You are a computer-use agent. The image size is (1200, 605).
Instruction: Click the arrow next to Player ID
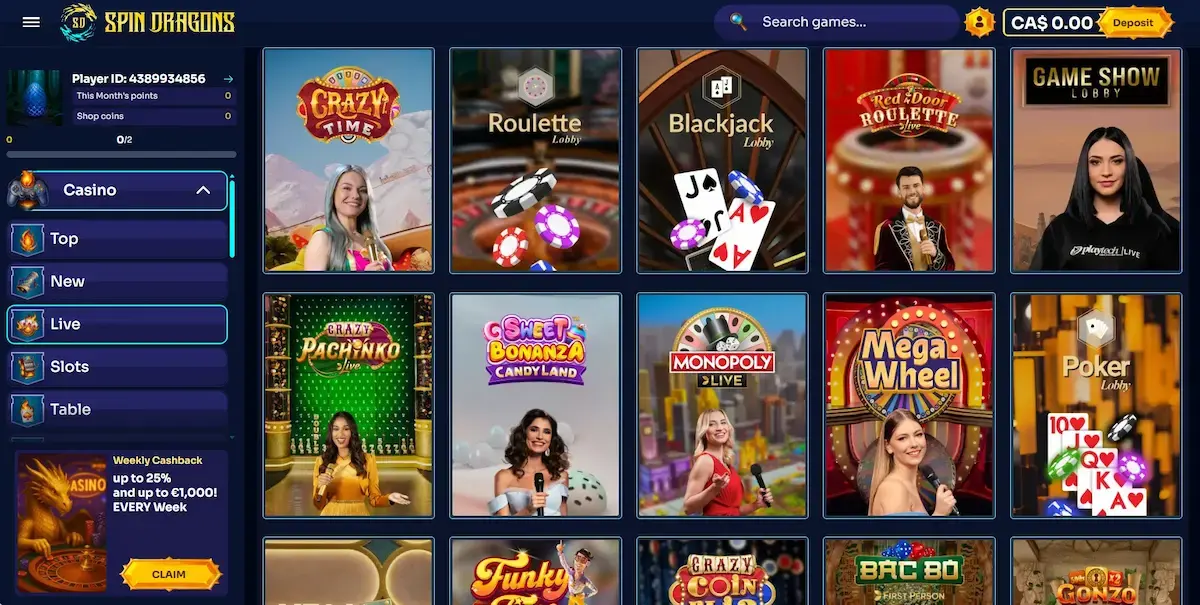(x=228, y=78)
